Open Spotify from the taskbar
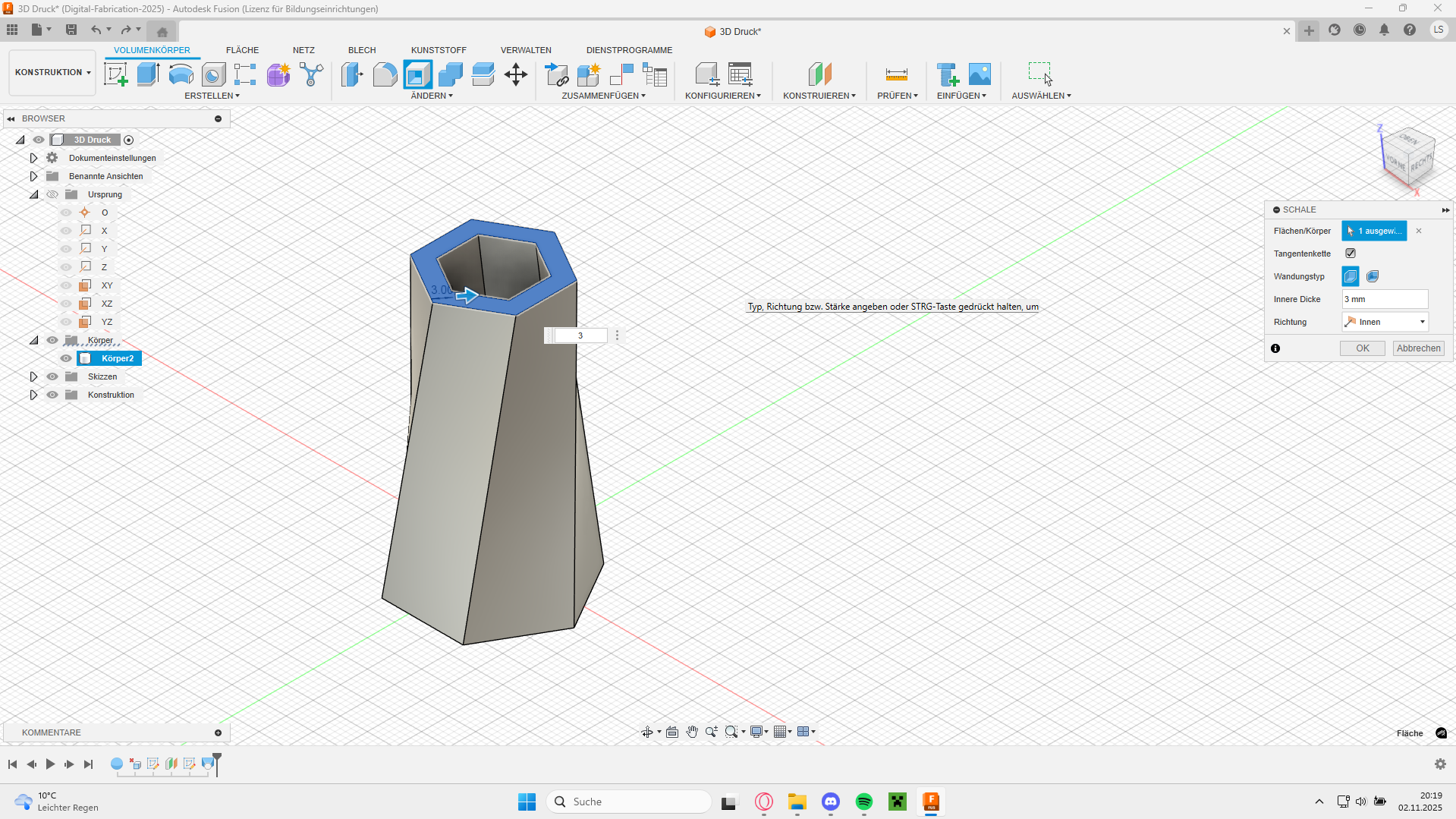 point(863,802)
